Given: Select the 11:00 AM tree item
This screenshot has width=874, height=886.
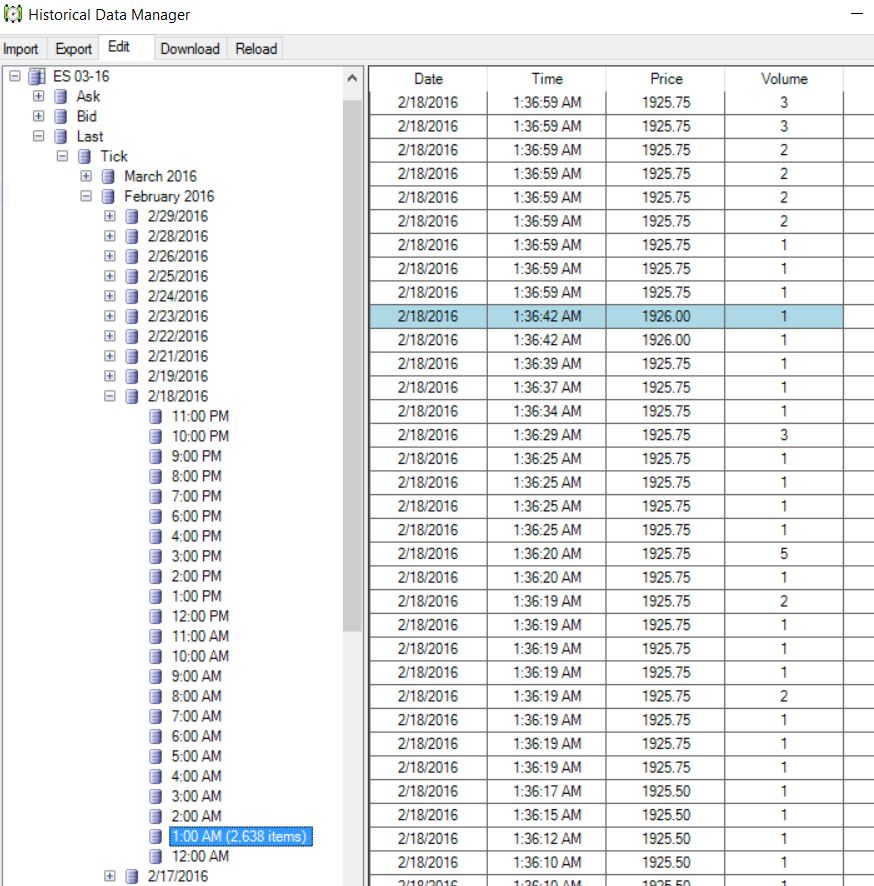Looking at the screenshot, I should pos(200,636).
